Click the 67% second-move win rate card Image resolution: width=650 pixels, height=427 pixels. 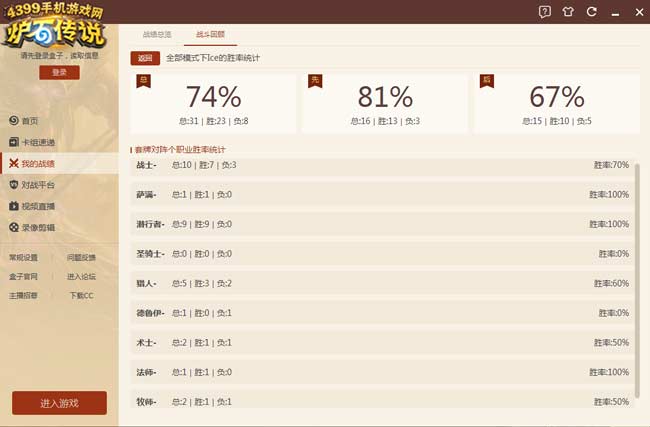coord(557,103)
